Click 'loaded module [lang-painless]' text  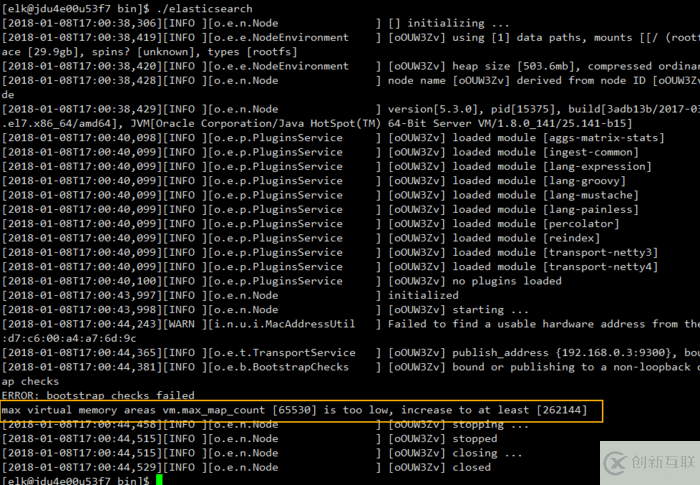546,209
